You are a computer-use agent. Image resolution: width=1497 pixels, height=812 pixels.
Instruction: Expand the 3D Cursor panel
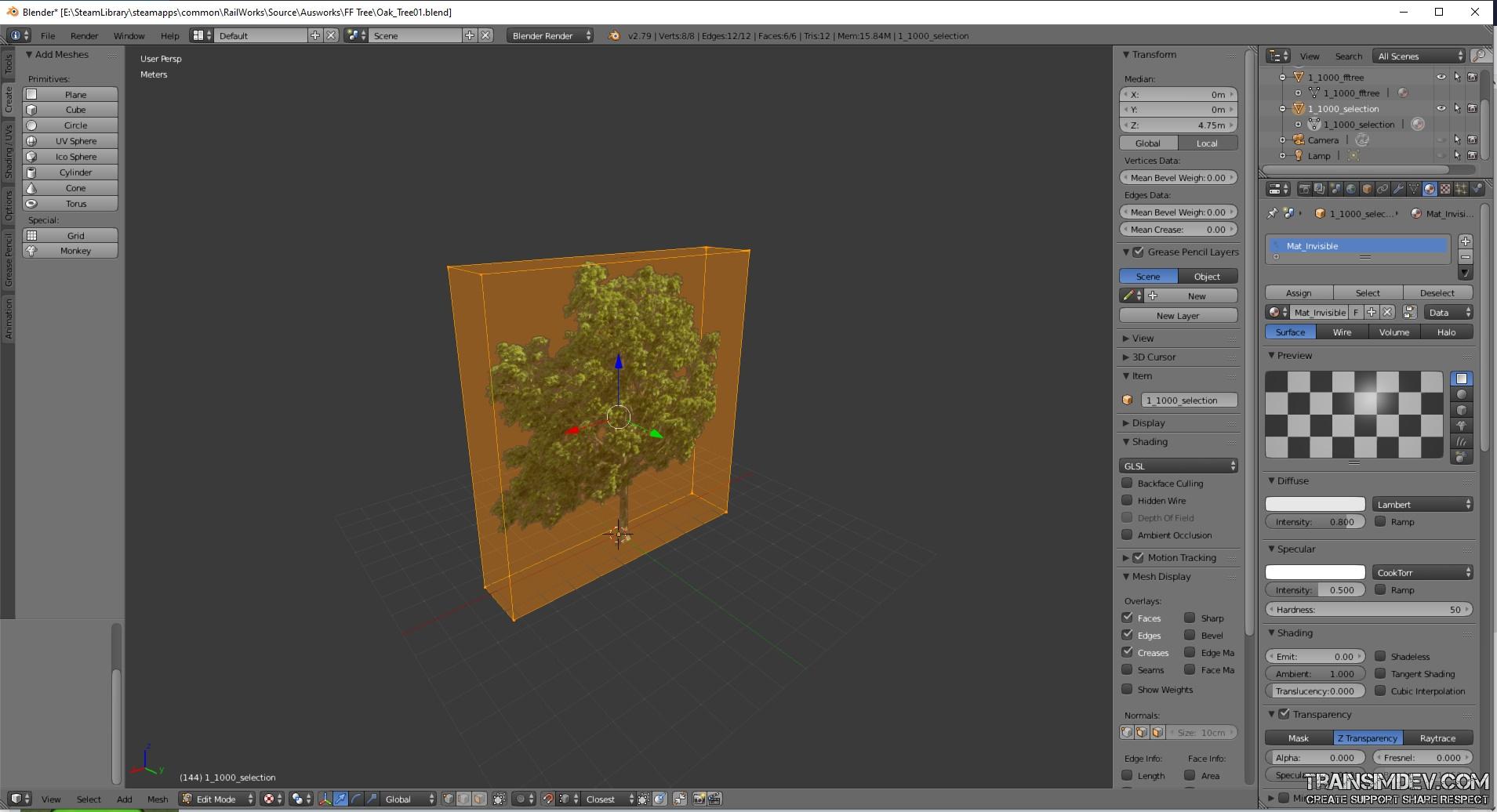1154,357
